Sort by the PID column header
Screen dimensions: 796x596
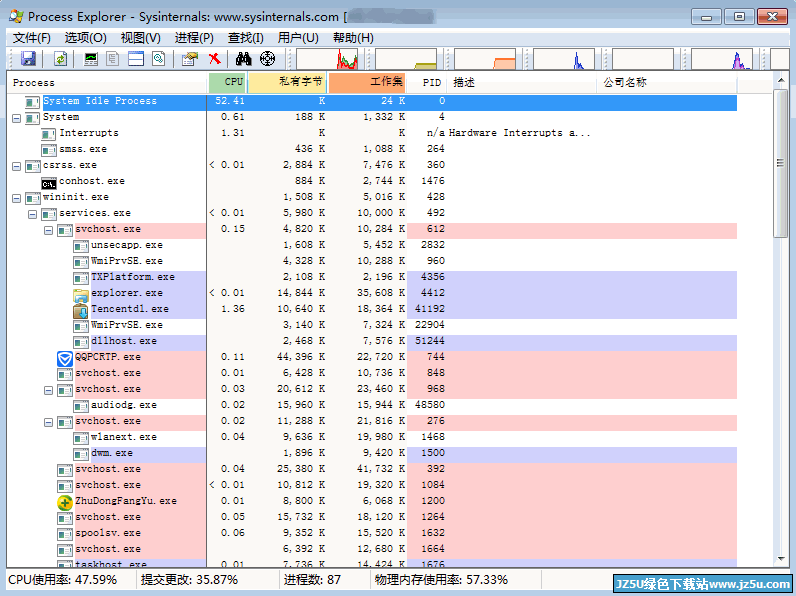click(x=427, y=83)
